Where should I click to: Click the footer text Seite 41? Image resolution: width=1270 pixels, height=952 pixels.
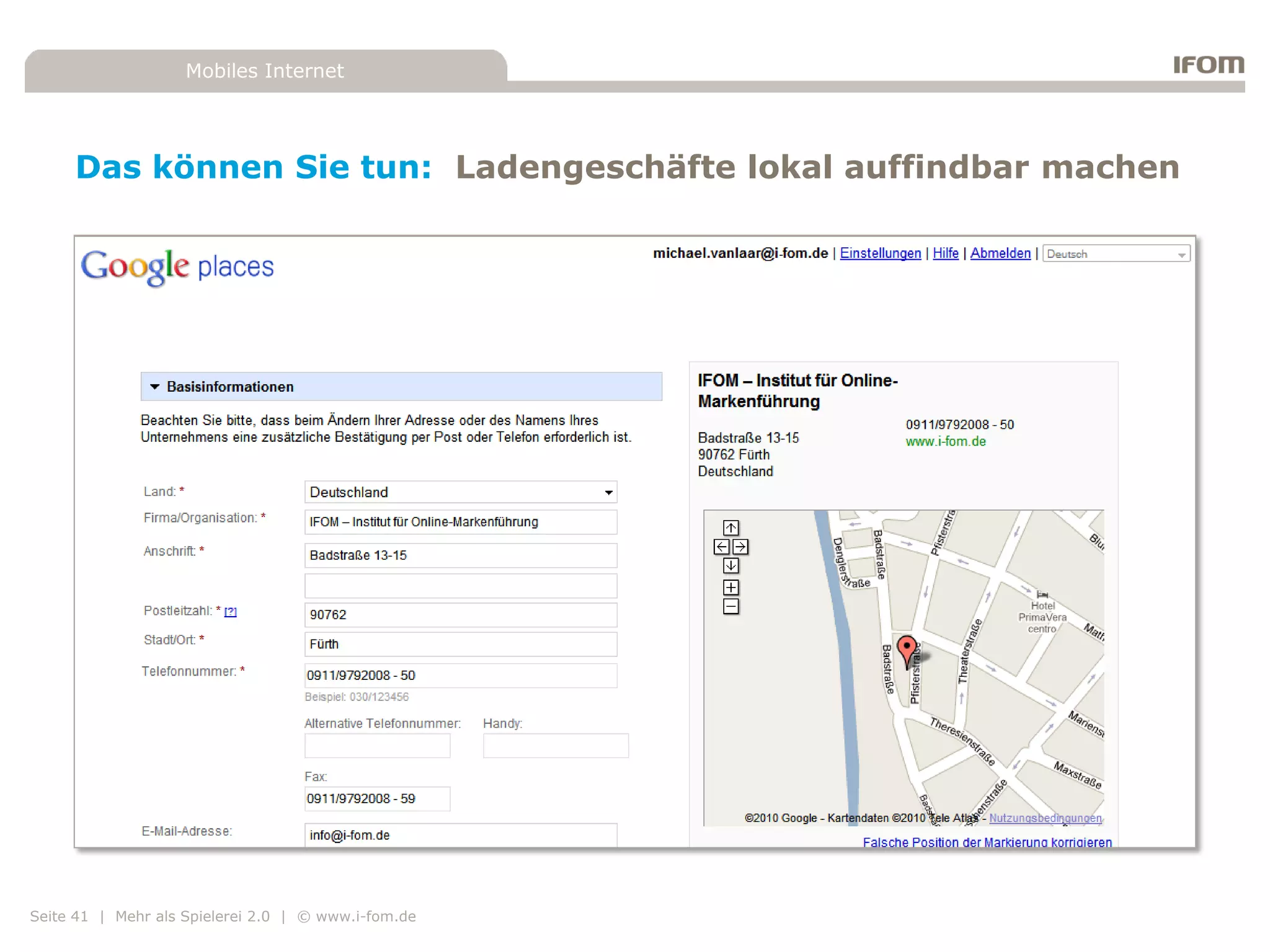pyautogui.click(x=59, y=916)
